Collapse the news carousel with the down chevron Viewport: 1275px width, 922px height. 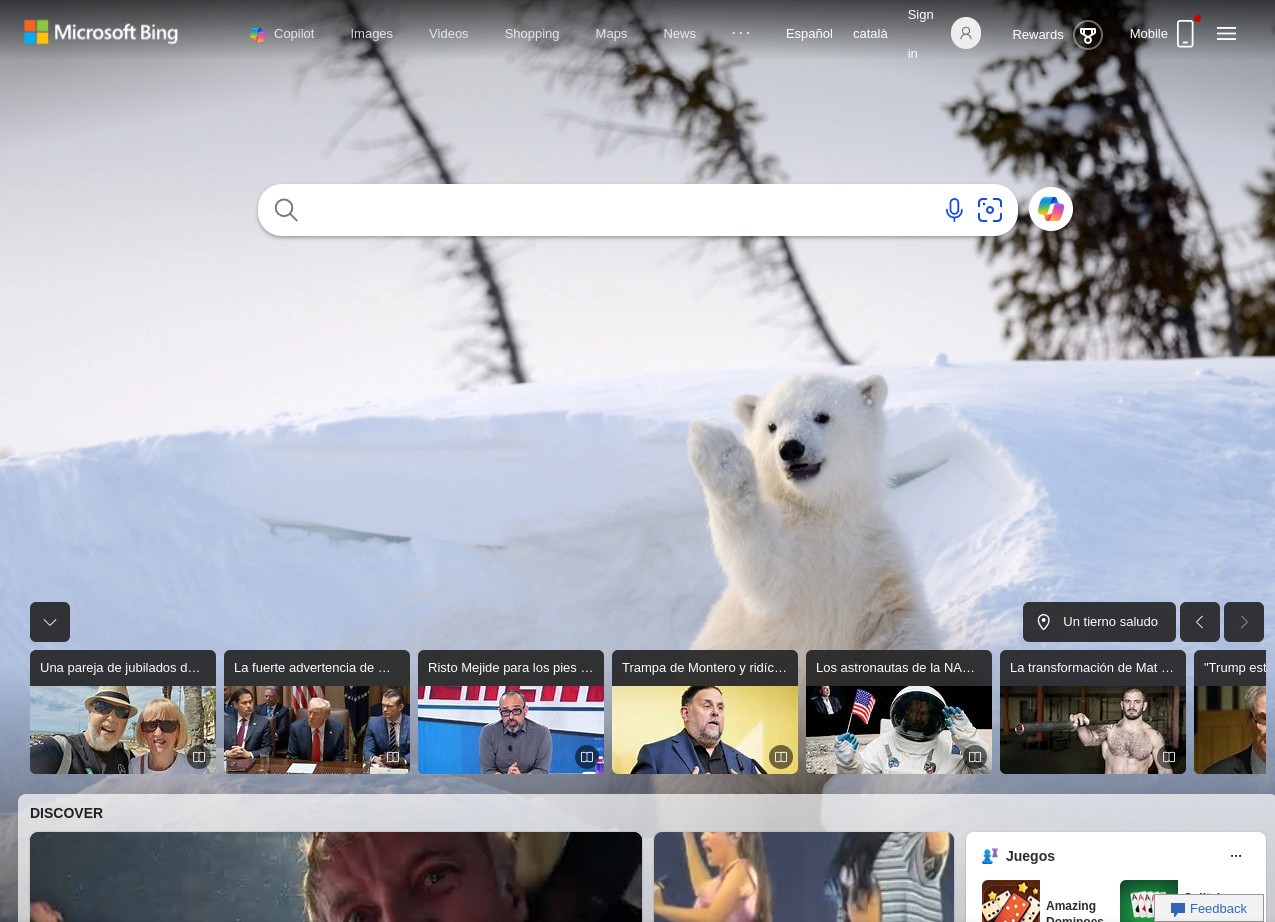click(50, 622)
